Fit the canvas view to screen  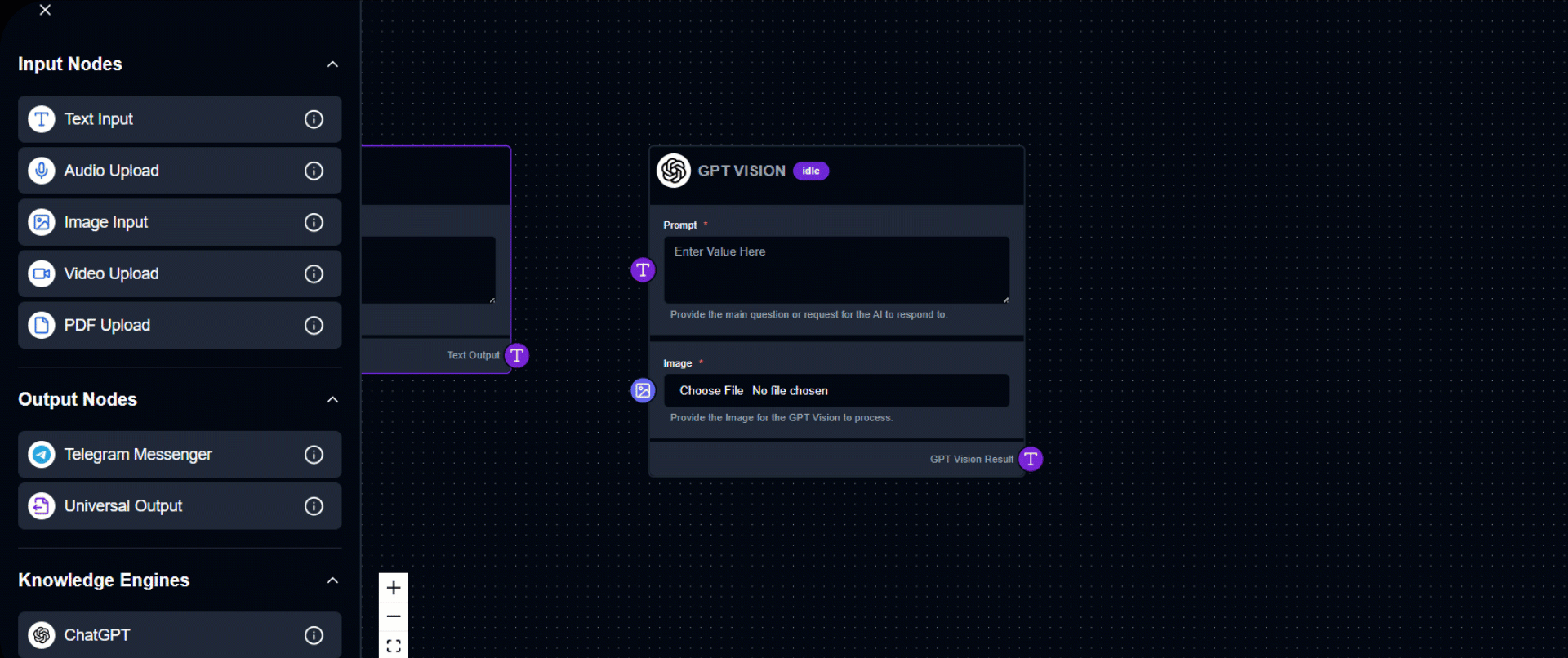[x=394, y=646]
